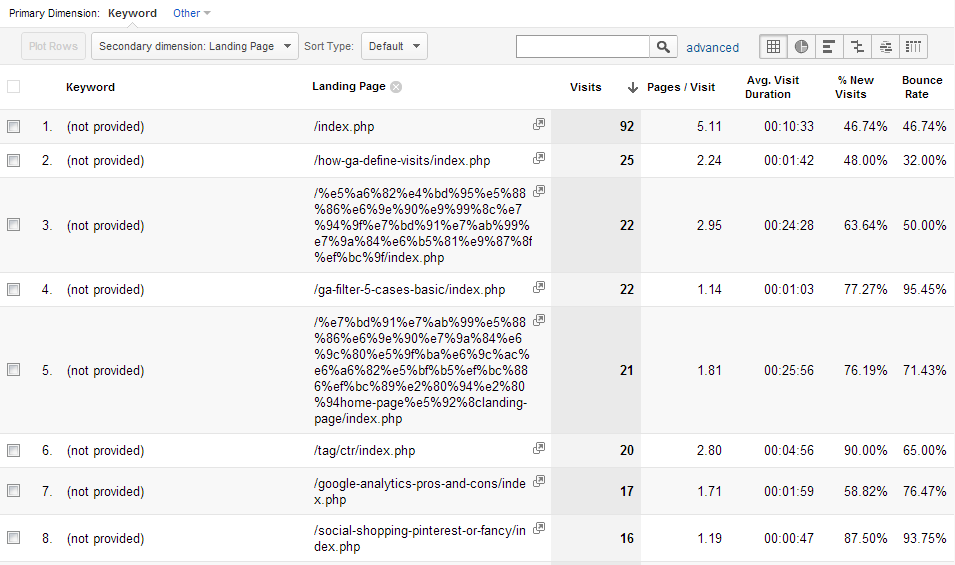The height and width of the screenshot is (565, 955).
Task: Select the performance bar view icon
Action: [829, 46]
